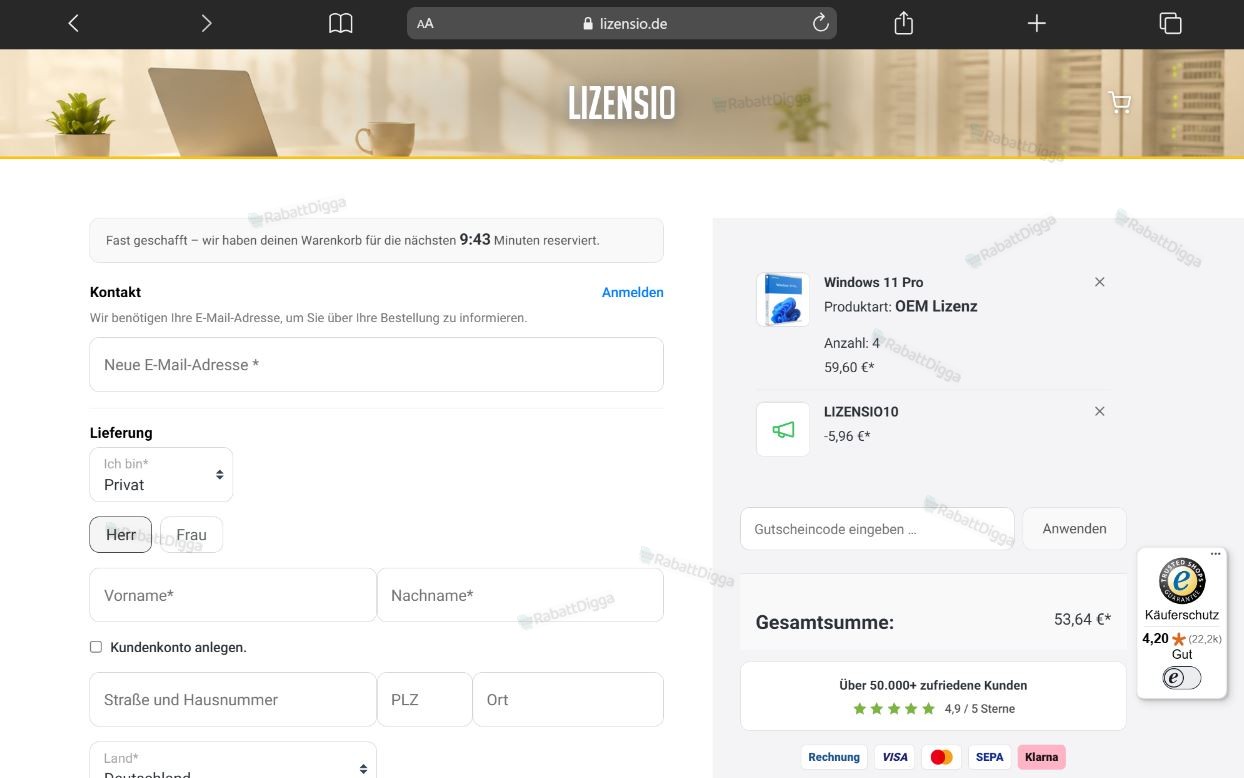1244x778 pixels.
Task: Click the Gutscheincode eingeben field
Action: (877, 529)
